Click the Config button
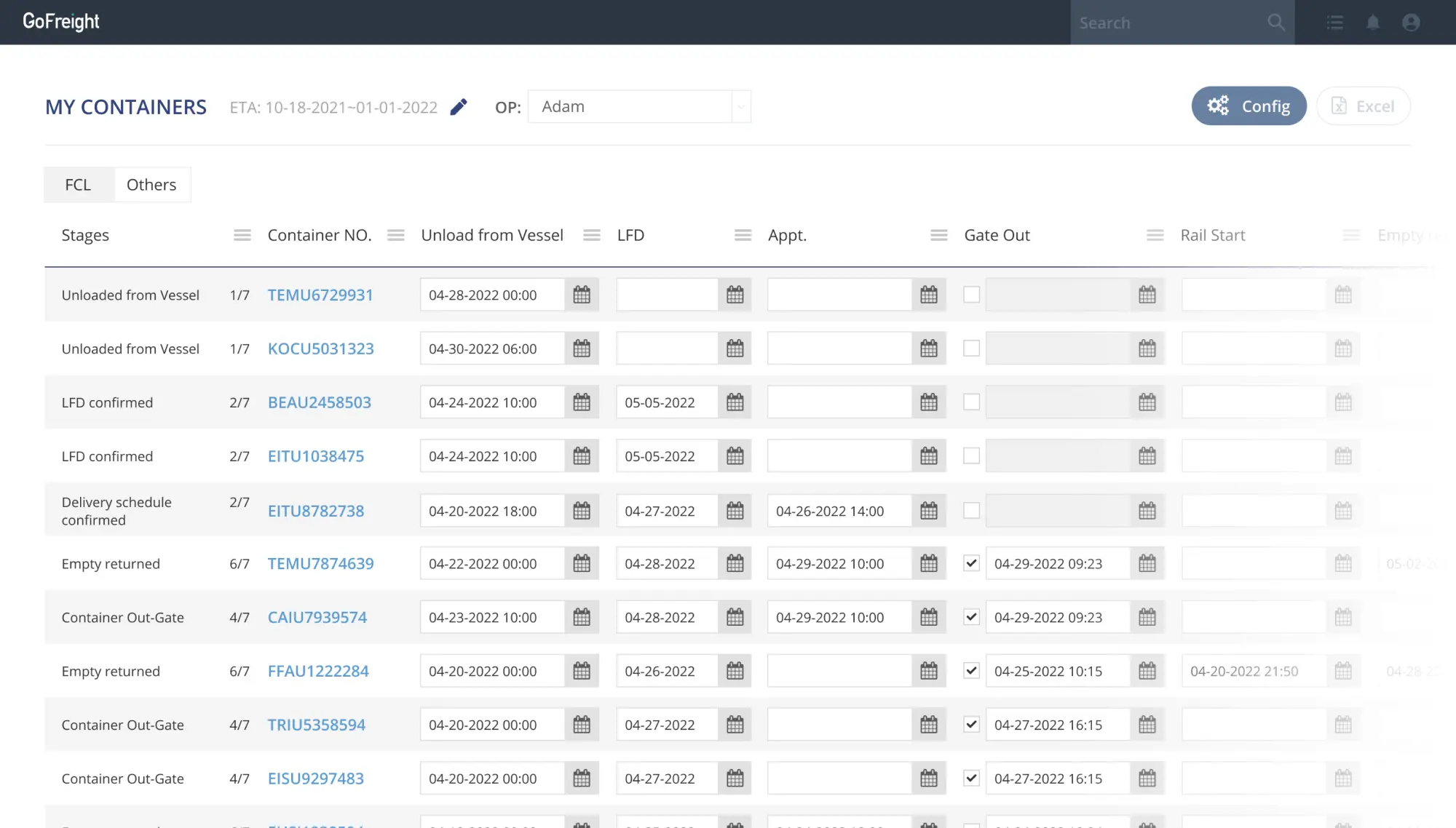This screenshot has width=1456, height=828. (x=1249, y=106)
